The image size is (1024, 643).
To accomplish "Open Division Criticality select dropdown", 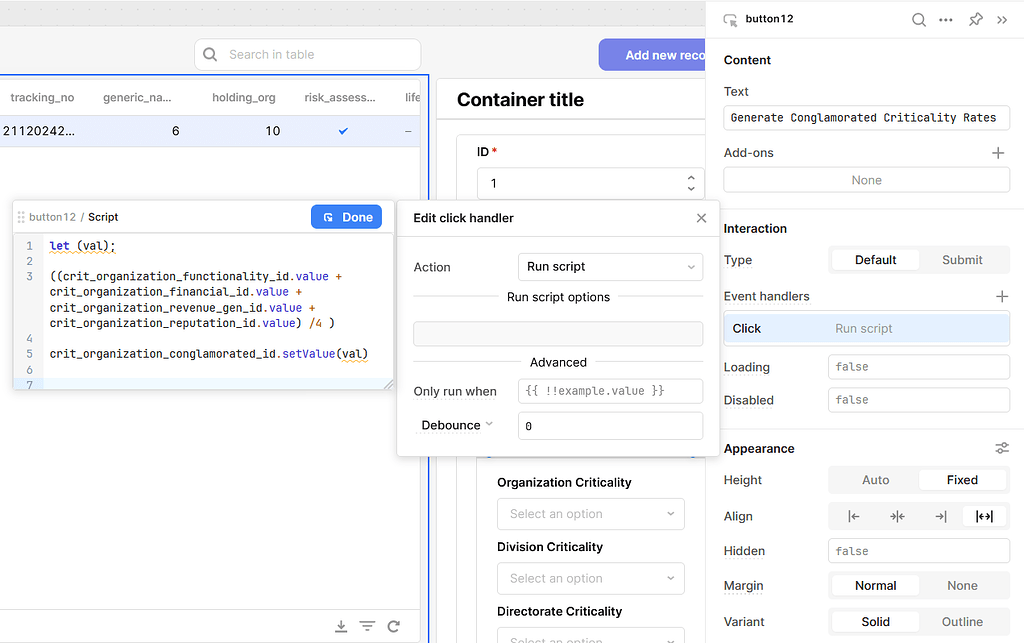I will pos(590,578).
